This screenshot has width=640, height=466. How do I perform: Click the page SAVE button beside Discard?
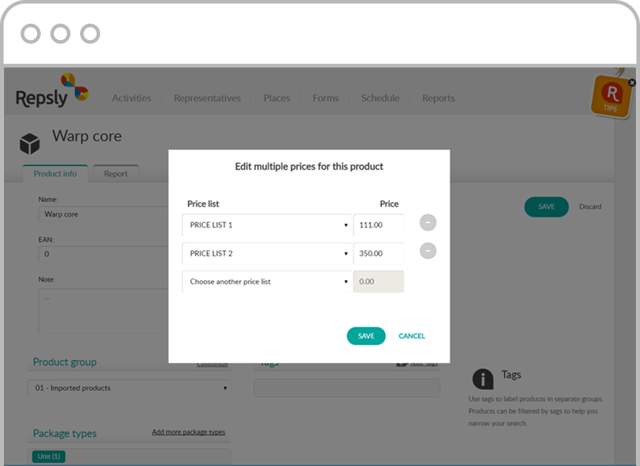tap(546, 206)
